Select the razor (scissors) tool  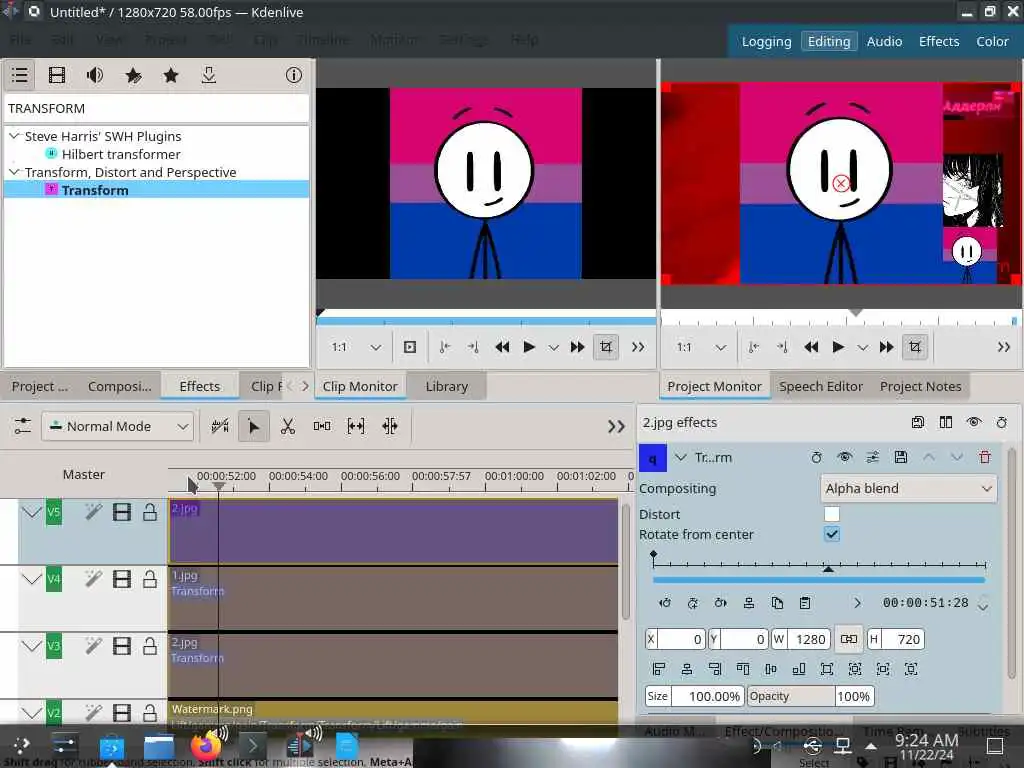pos(288,426)
